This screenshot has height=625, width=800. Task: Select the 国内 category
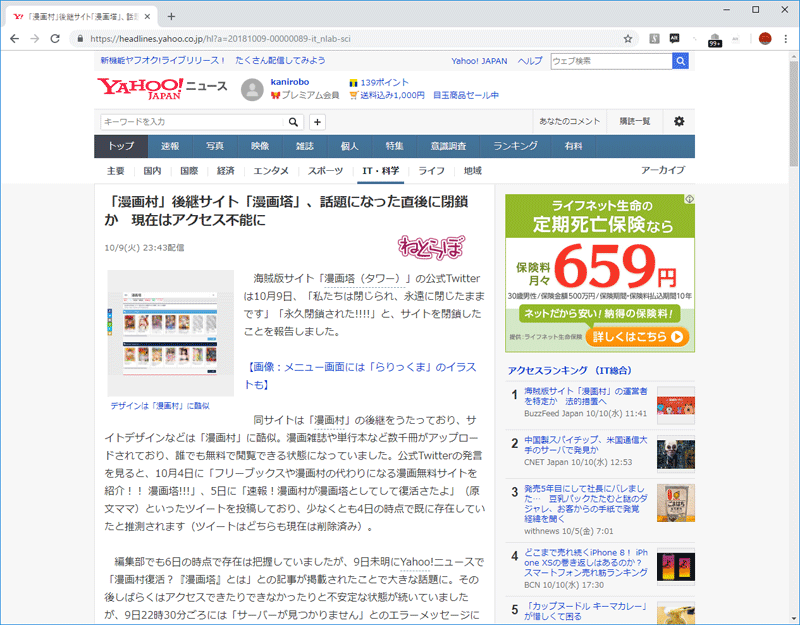pyautogui.click(x=153, y=171)
